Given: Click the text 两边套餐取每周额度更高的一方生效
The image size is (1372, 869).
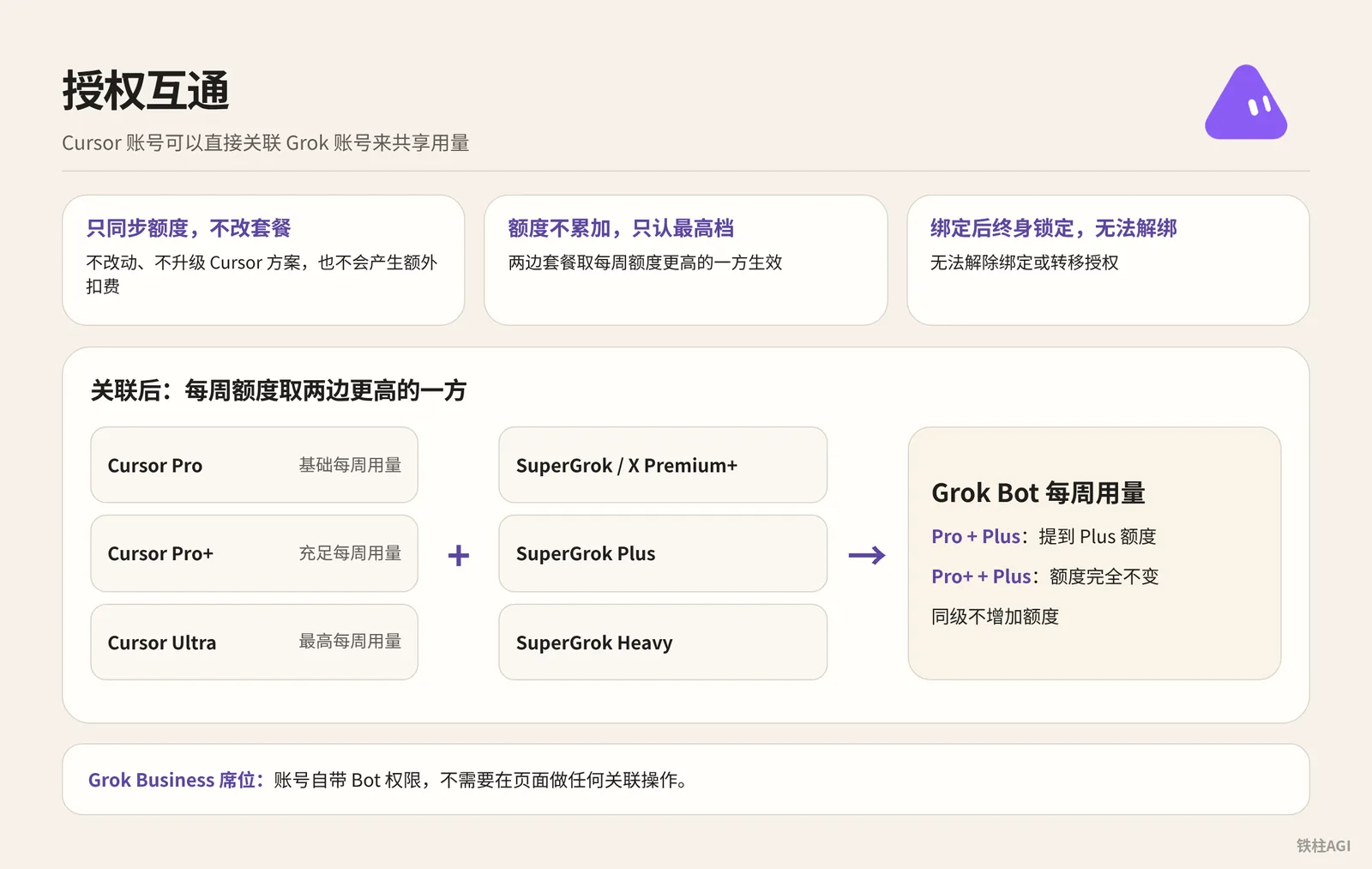Looking at the screenshot, I should [x=645, y=263].
